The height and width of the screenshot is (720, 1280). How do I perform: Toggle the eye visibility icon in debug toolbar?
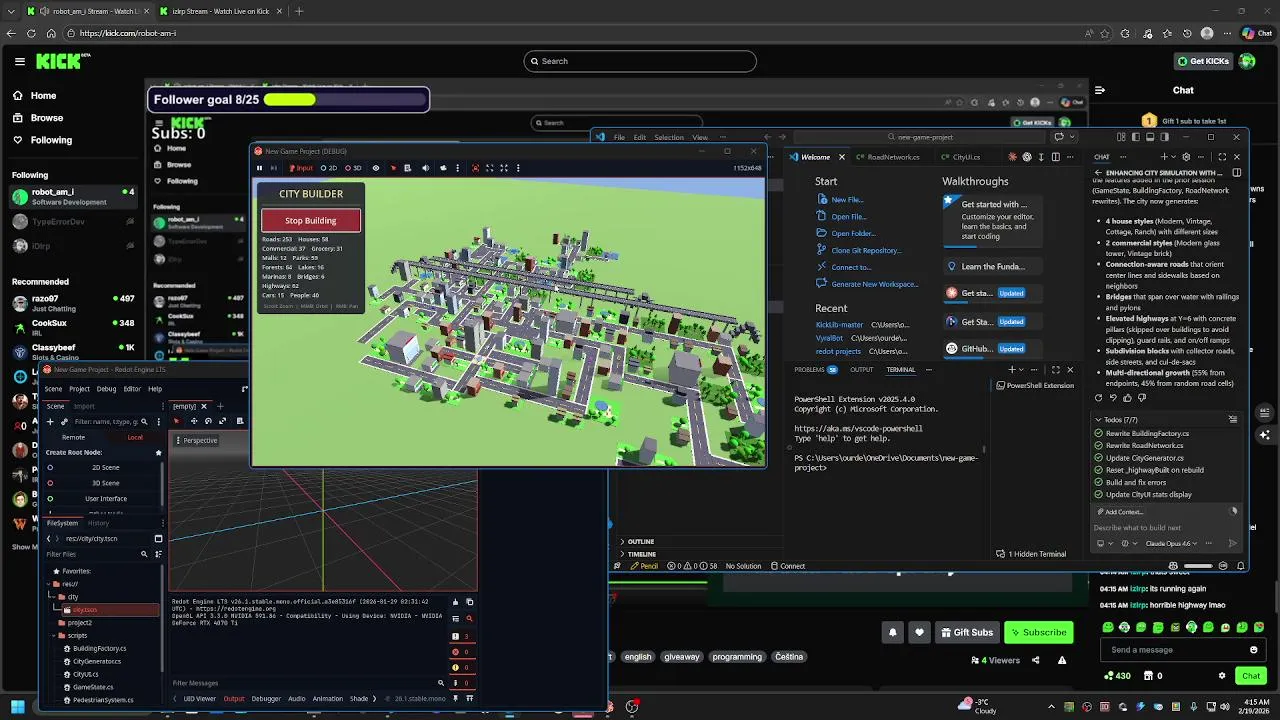coord(376,168)
